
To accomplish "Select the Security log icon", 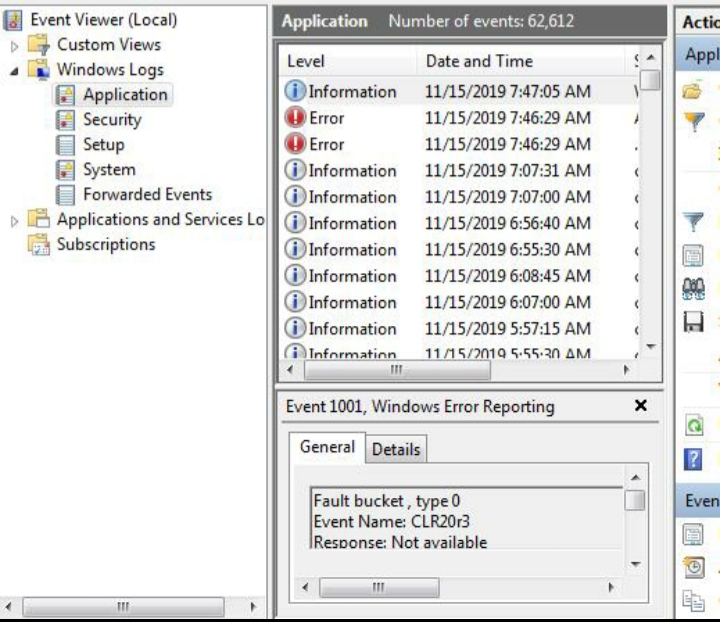I will [65, 120].
